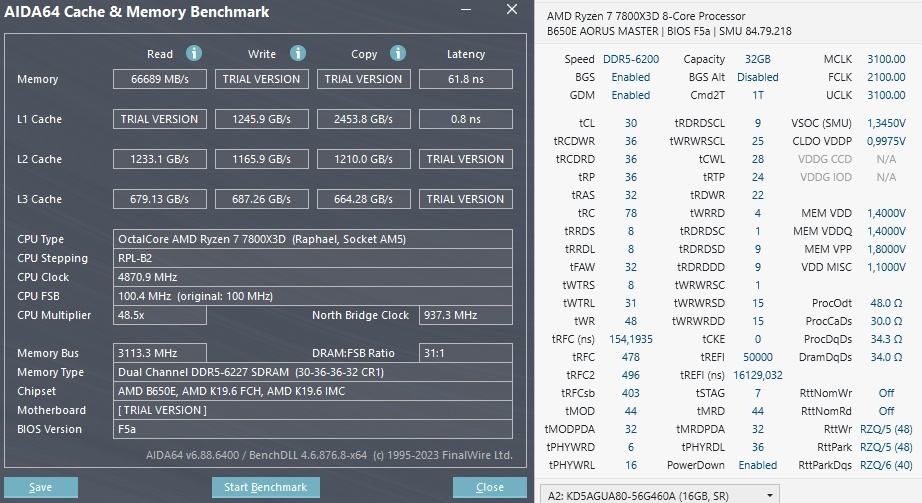Click RttNomWr Off value
The height and width of the screenshot is (503, 922).
[886, 393]
